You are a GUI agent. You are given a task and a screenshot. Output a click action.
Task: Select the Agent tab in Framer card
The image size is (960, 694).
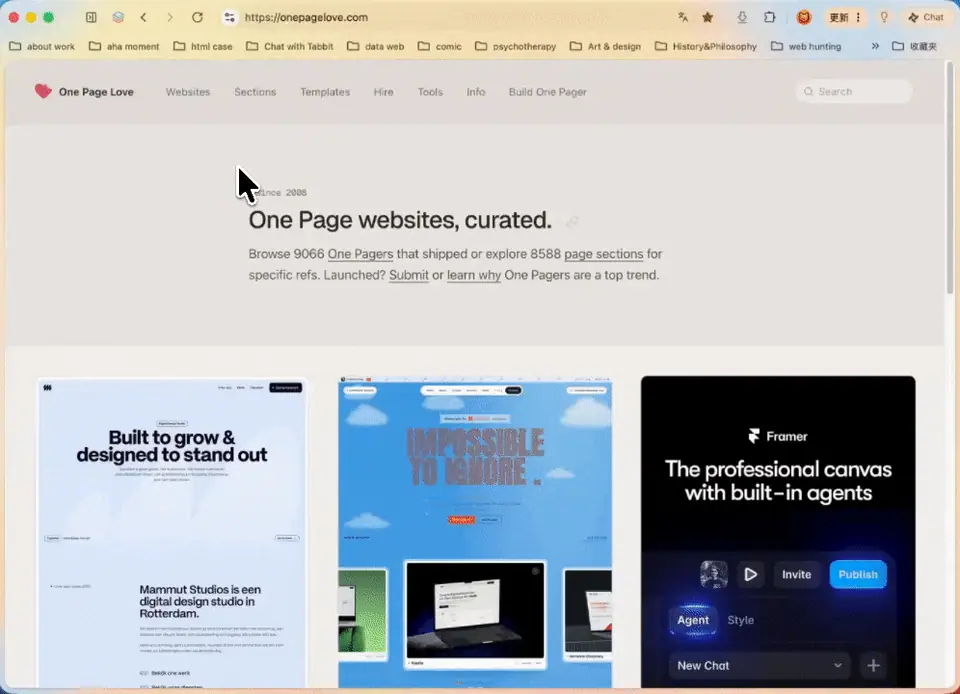point(692,620)
